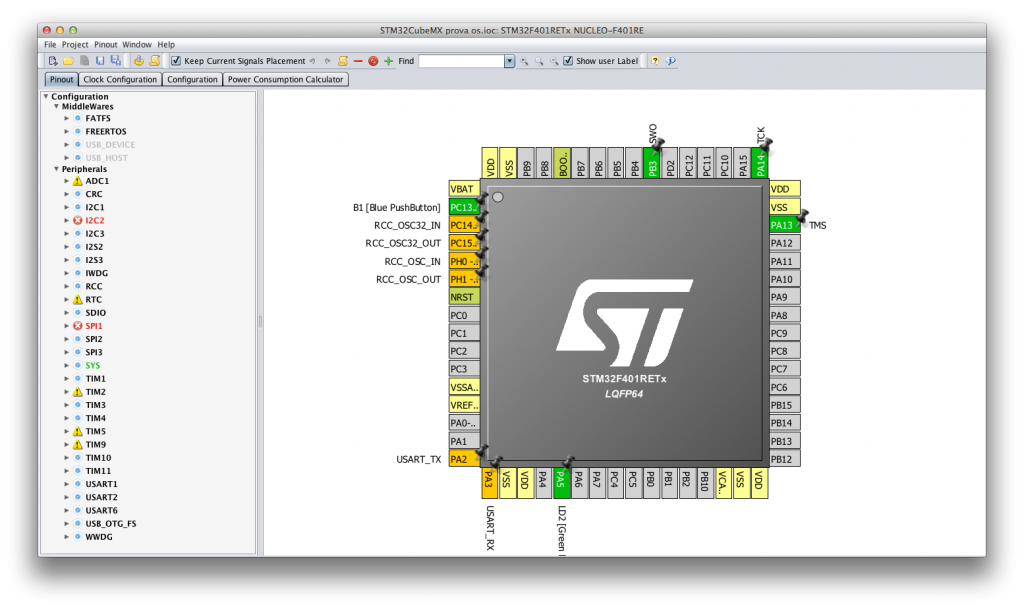The height and width of the screenshot is (609, 1024).
Task: Click the middle magnifier zoom icon
Action: [539, 61]
